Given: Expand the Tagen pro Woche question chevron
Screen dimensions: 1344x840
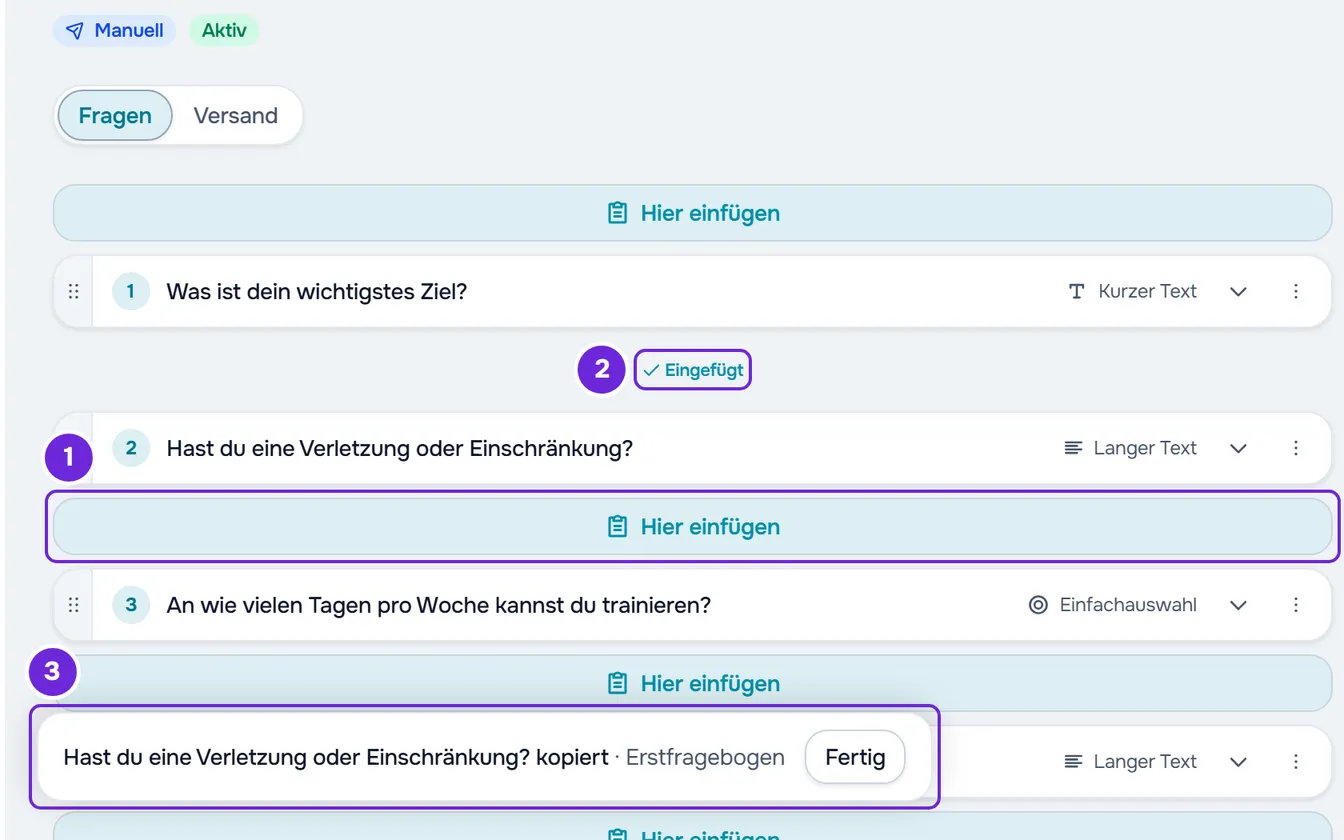Looking at the screenshot, I should [x=1238, y=605].
